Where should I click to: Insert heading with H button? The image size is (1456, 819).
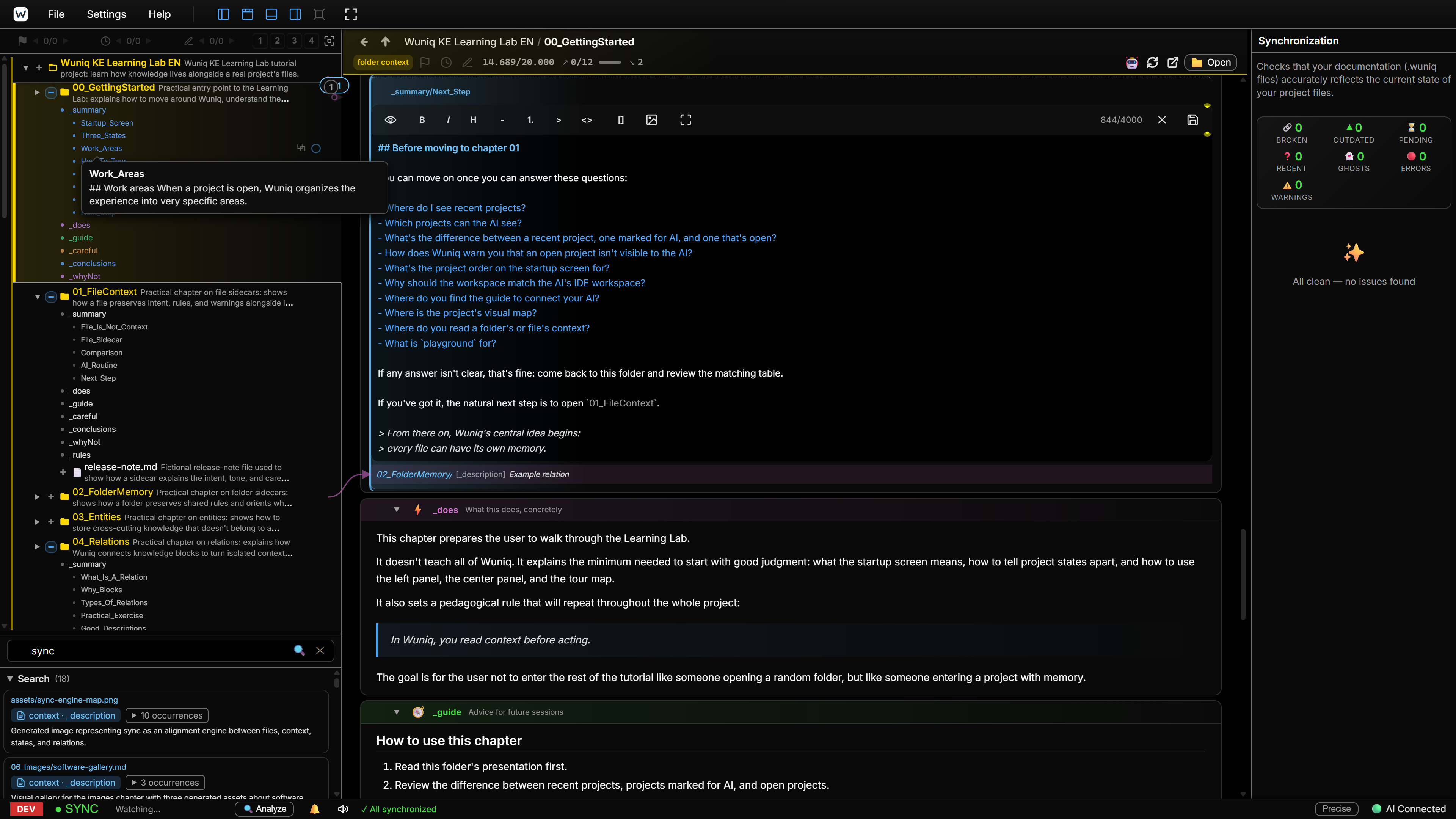[x=473, y=120]
